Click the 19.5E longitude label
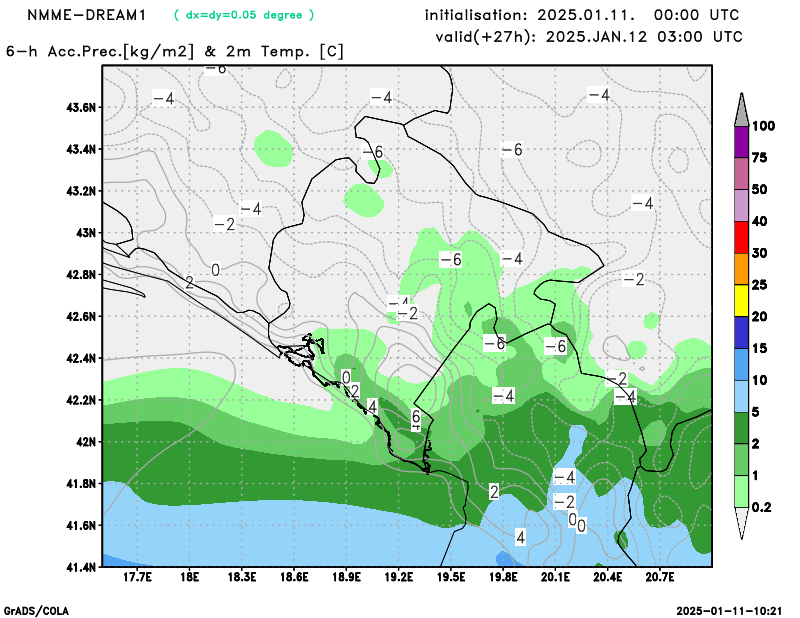800x618 pixels. [451, 578]
